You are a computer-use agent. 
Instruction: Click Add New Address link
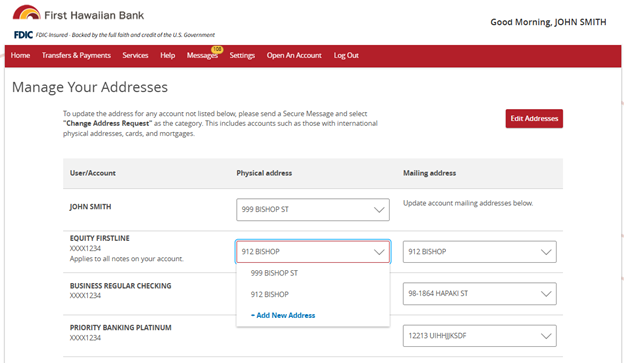pyautogui.click(x=283, y=315)
